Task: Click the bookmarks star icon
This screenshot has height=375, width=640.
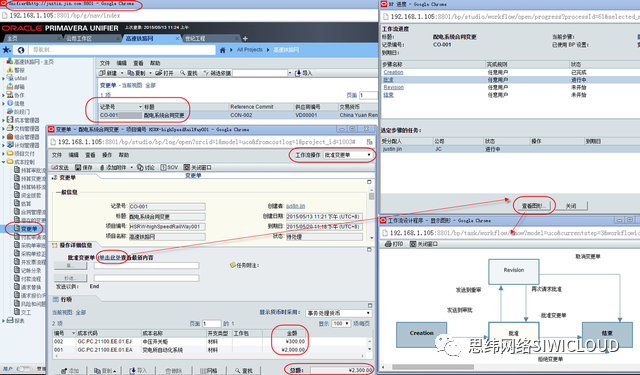Action: [x=7, y=50]
